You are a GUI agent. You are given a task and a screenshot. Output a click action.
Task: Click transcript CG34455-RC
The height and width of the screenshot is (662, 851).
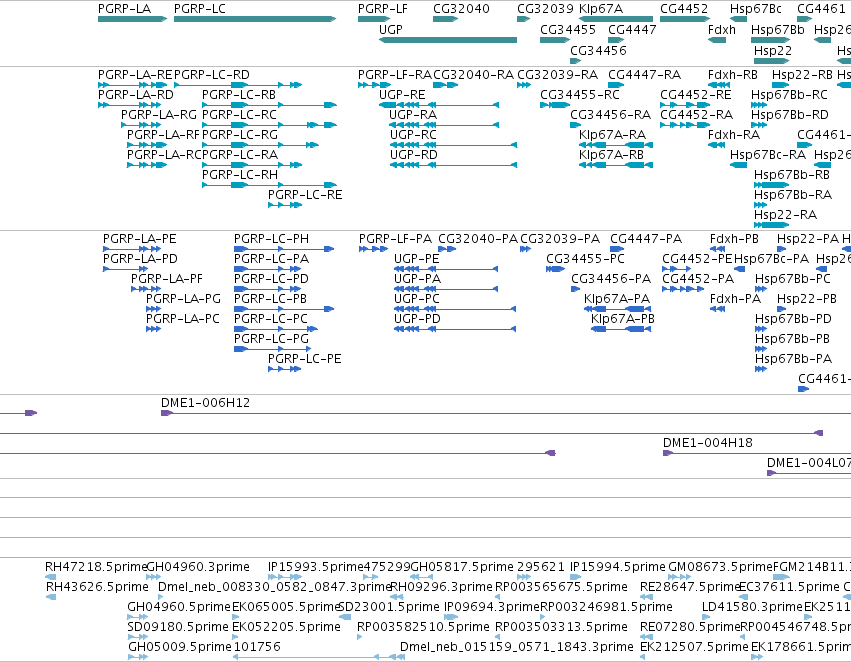[580, 94]
